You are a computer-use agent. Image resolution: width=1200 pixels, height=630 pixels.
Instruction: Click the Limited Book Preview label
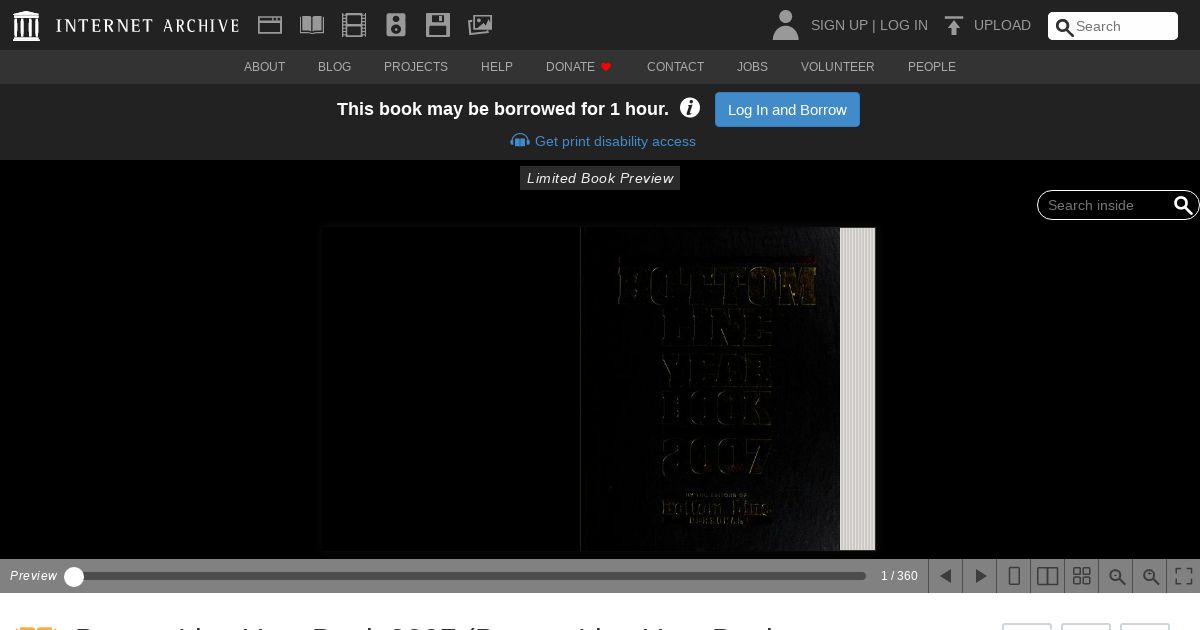tap(600, 178)
